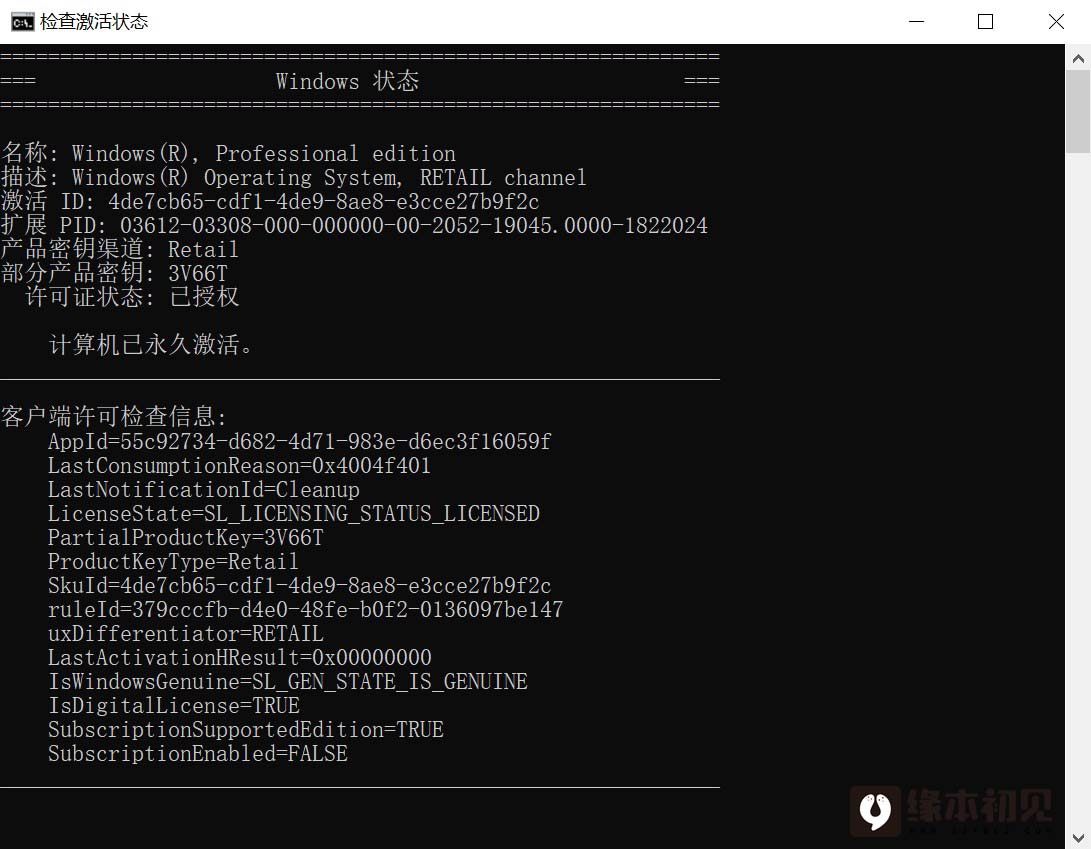The image size is (1091, 849).
Task: Click the 扩展 PID line
Action: point(354,225)
